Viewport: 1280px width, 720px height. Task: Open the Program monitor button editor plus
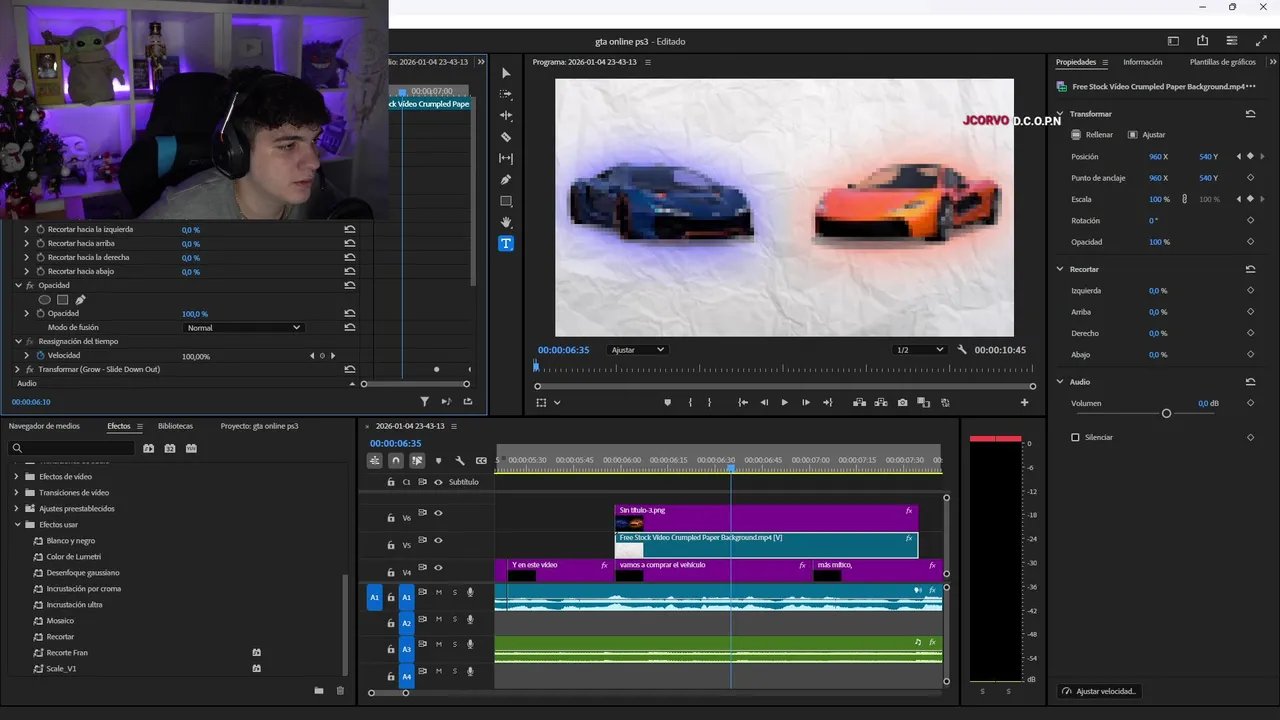1024,402
